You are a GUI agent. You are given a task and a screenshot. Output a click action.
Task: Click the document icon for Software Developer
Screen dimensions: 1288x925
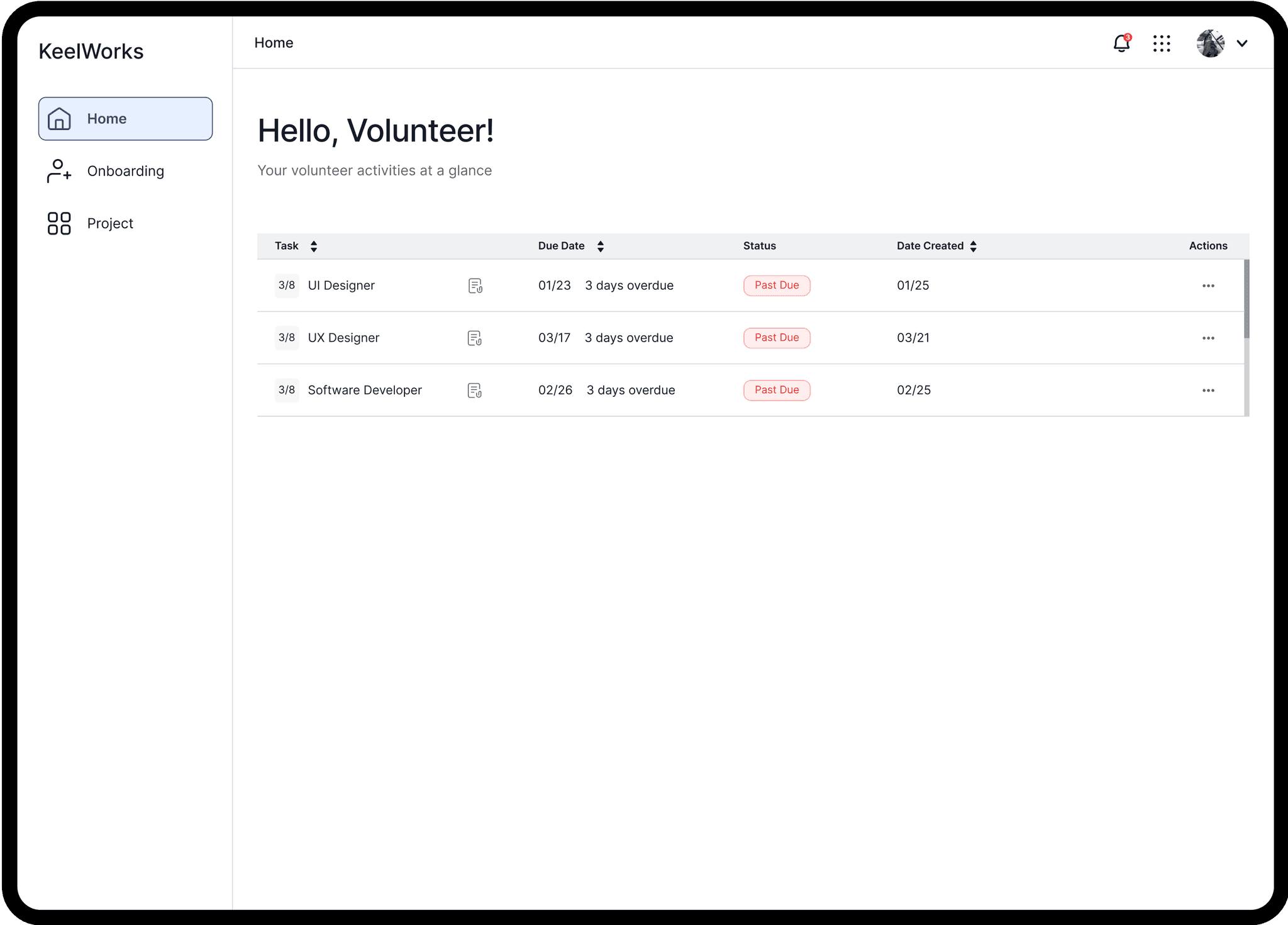point(475,390)
